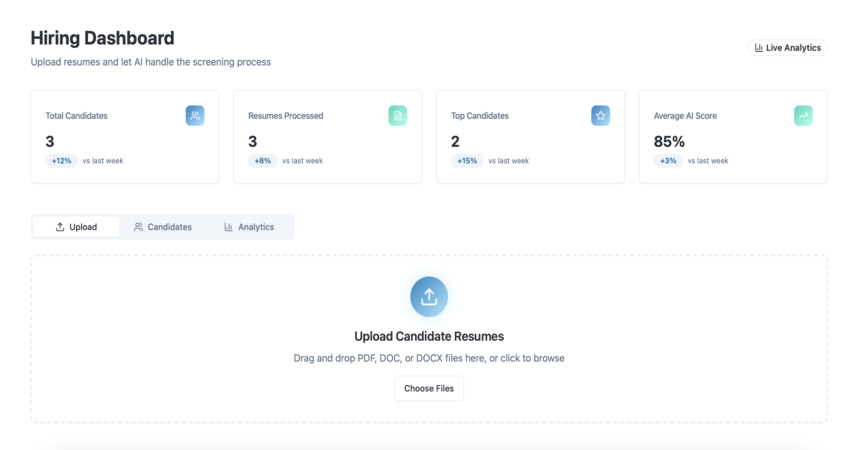856x450 pixels.
Task: Open Live Analytics button
Action: [788, 48]
